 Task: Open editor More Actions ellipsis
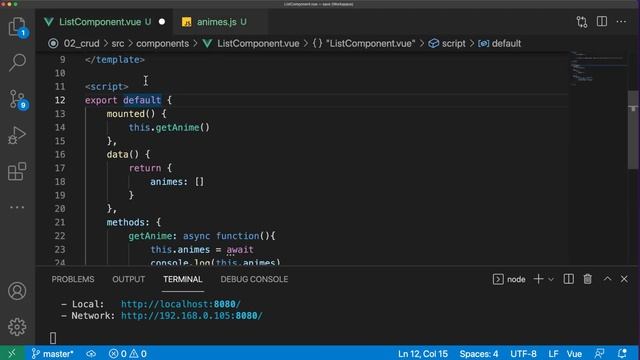[x=621, y=22]
